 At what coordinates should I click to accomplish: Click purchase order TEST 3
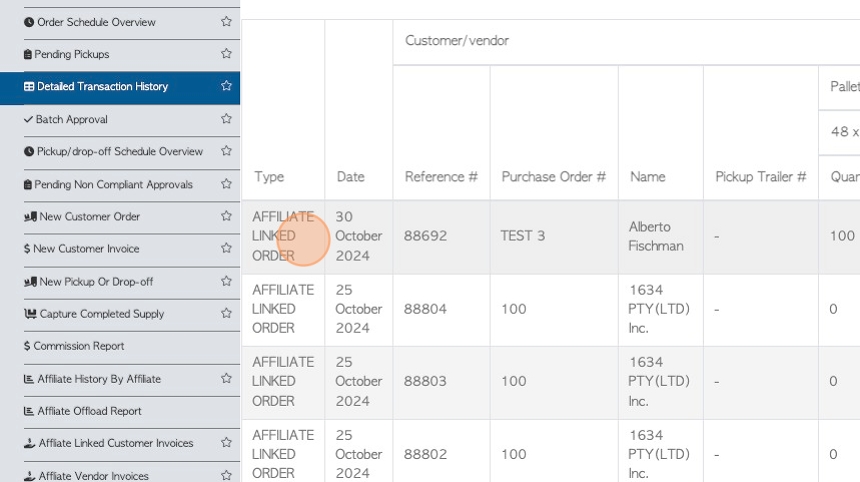(x=523, y=236)
